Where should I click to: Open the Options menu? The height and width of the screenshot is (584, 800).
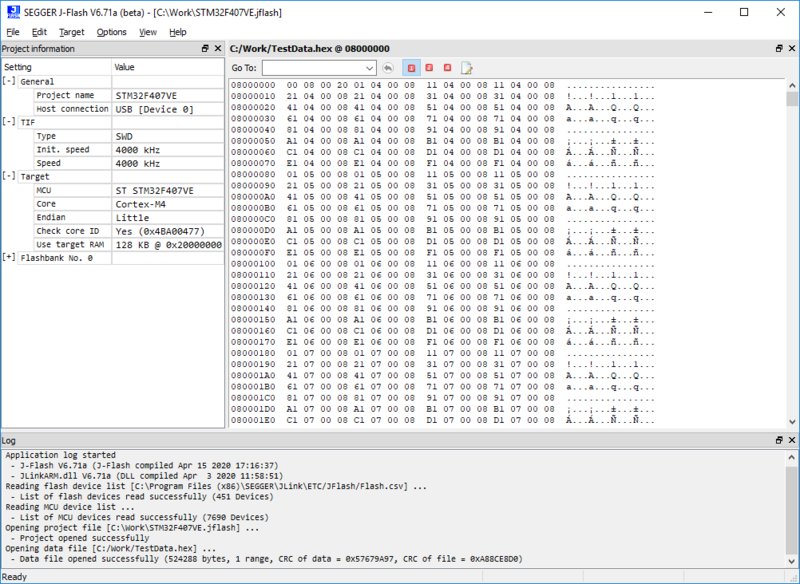coord(112,32)
